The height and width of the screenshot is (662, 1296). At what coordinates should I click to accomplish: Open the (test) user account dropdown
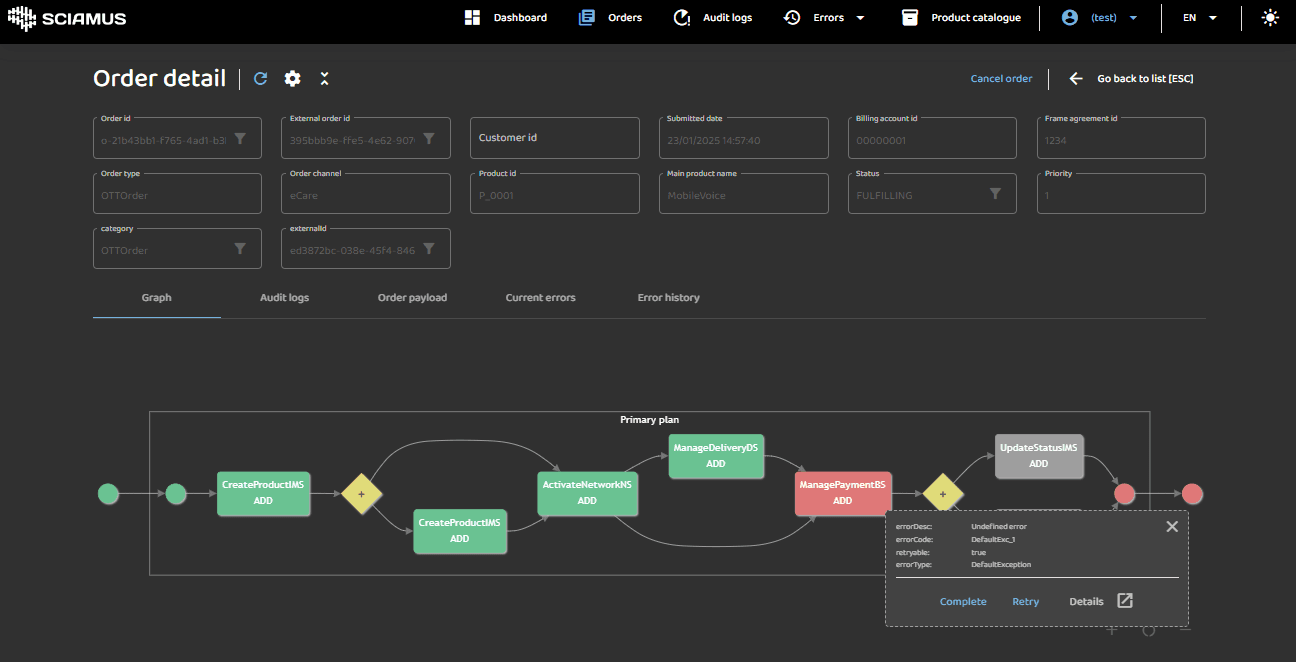tap(1100, 18)
